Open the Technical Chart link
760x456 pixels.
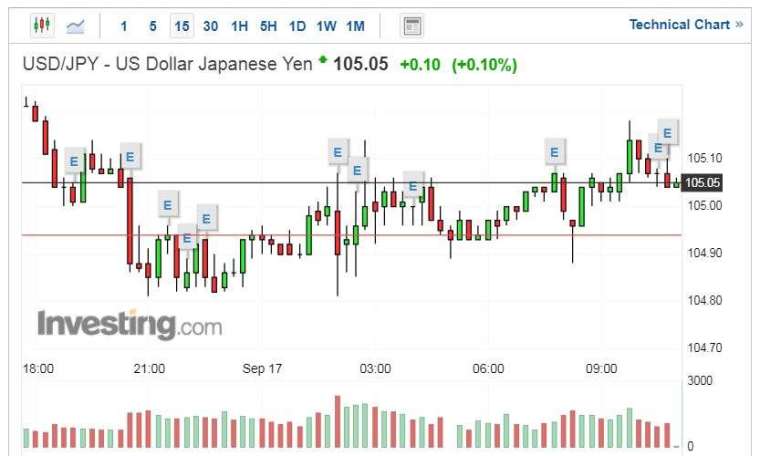pos(685,24)
